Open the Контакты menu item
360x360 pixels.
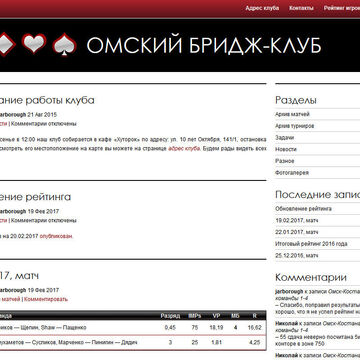(x=301, y=8)
